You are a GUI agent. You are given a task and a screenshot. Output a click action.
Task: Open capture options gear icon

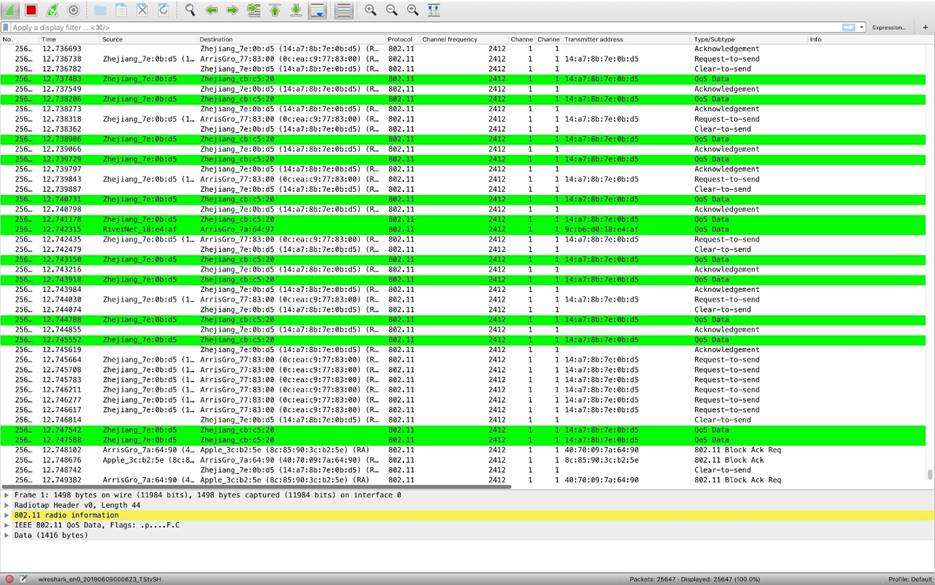click(x=73, y=10)
